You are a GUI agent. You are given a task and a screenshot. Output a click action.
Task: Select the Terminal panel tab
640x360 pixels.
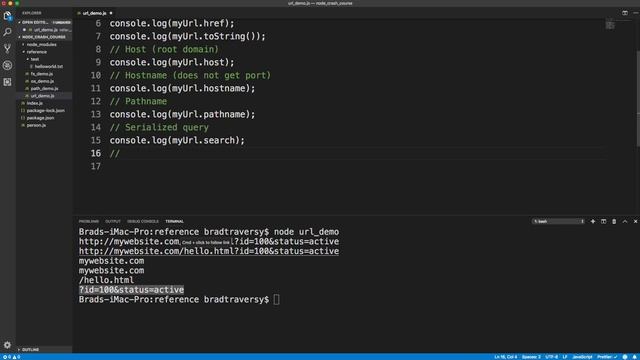(174, 221)
